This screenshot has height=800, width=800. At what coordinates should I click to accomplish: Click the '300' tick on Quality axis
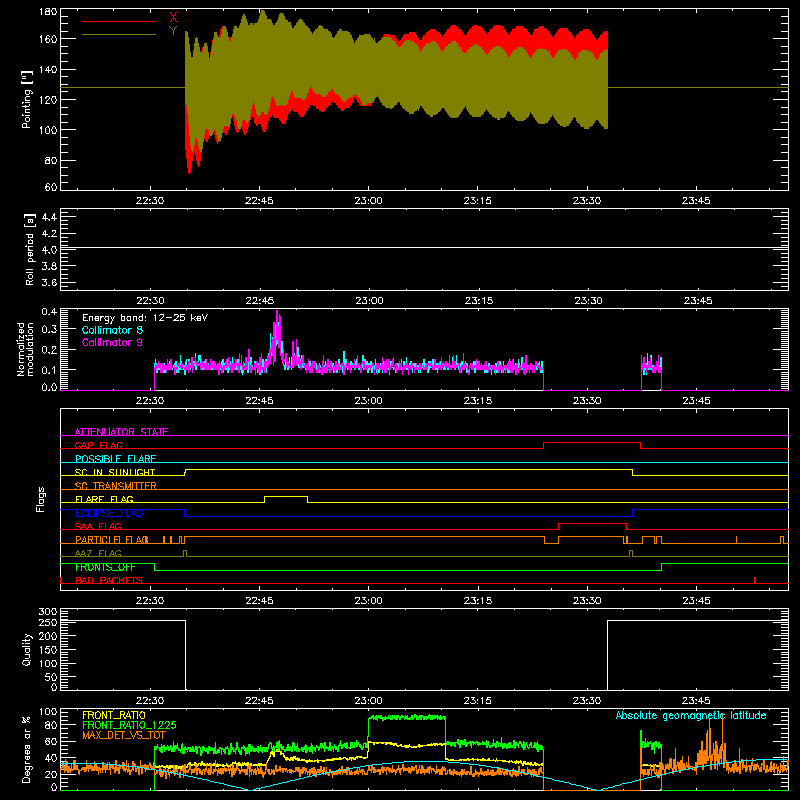[48, 612]
